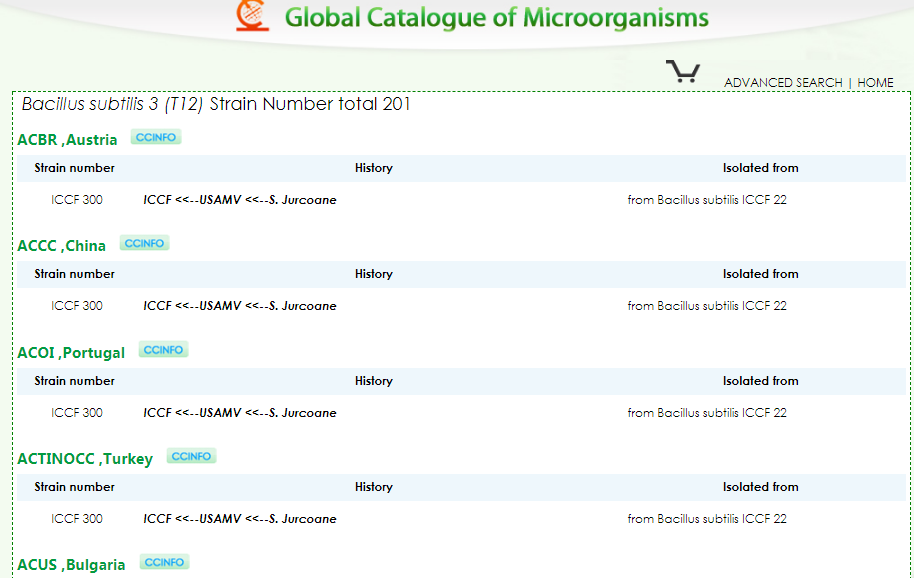The height and width of the screenshot is (578, 914).
Task: Open the ACUS, Bulgaria collection heading
Action: 71,565
